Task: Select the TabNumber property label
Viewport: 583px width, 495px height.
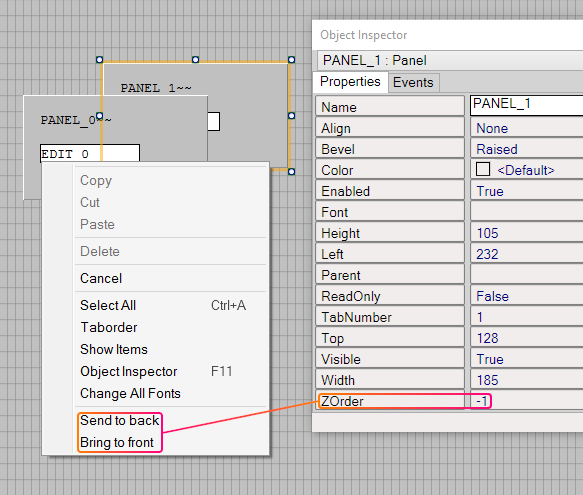Action: 390,317
